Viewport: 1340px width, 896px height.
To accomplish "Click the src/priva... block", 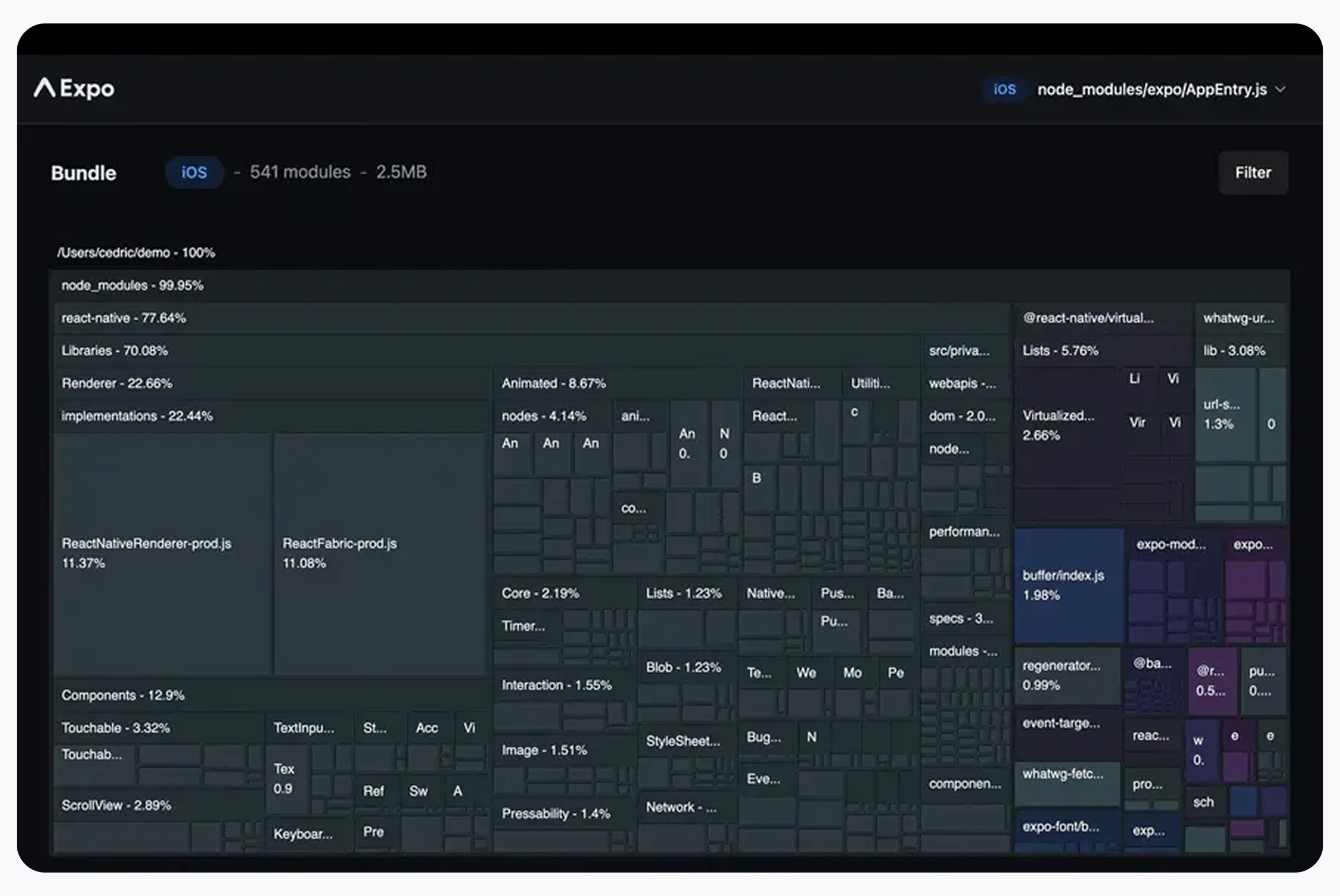I will point(965,350).
